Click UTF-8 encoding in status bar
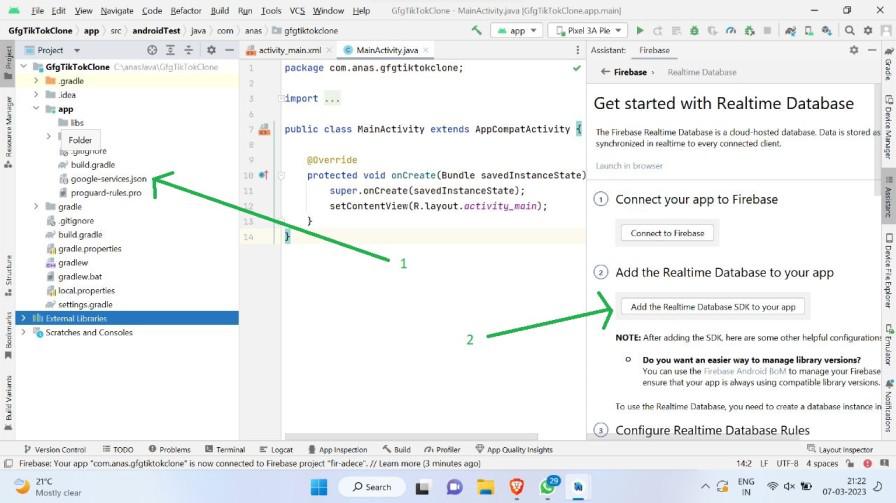The height and width of the screenshot is (503, 896). click(x=787, y=464)
